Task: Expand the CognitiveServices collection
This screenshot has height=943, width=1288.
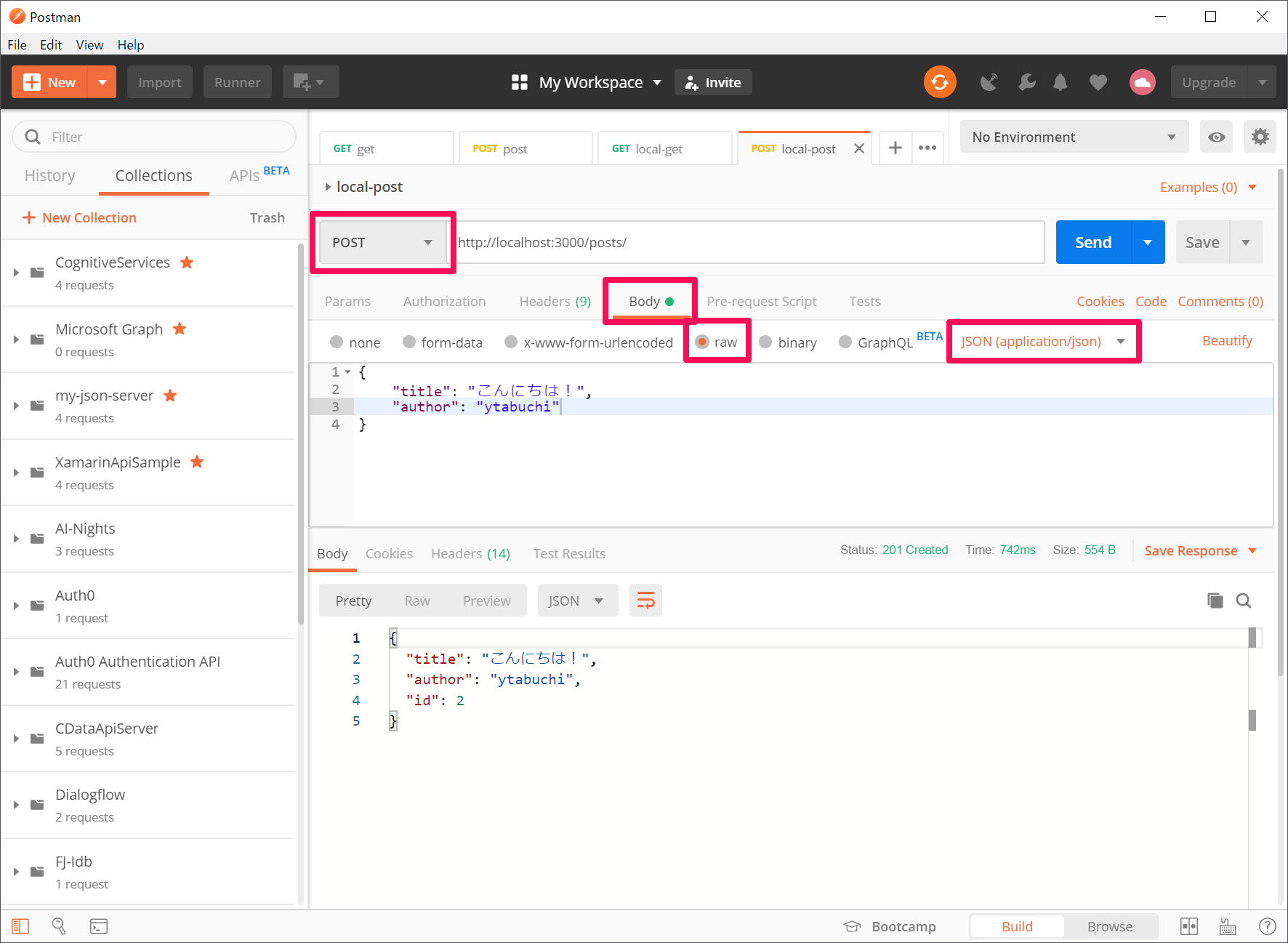Action: pos(16,273)
